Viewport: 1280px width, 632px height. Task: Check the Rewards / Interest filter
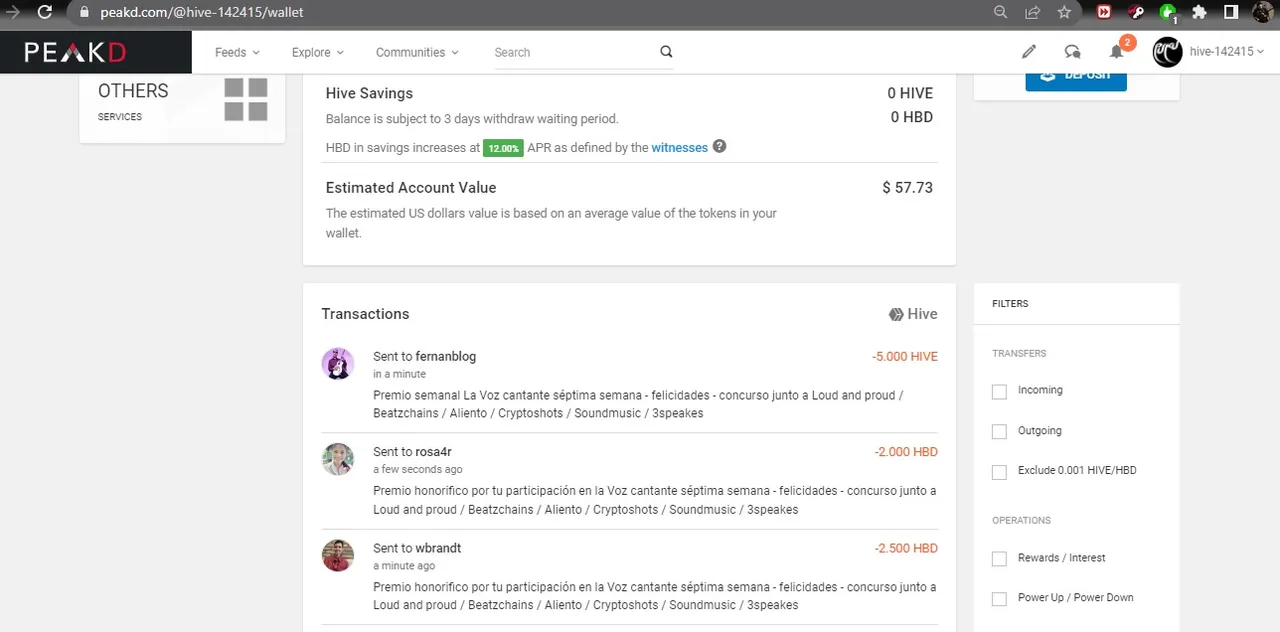click(x=999, y=559)
